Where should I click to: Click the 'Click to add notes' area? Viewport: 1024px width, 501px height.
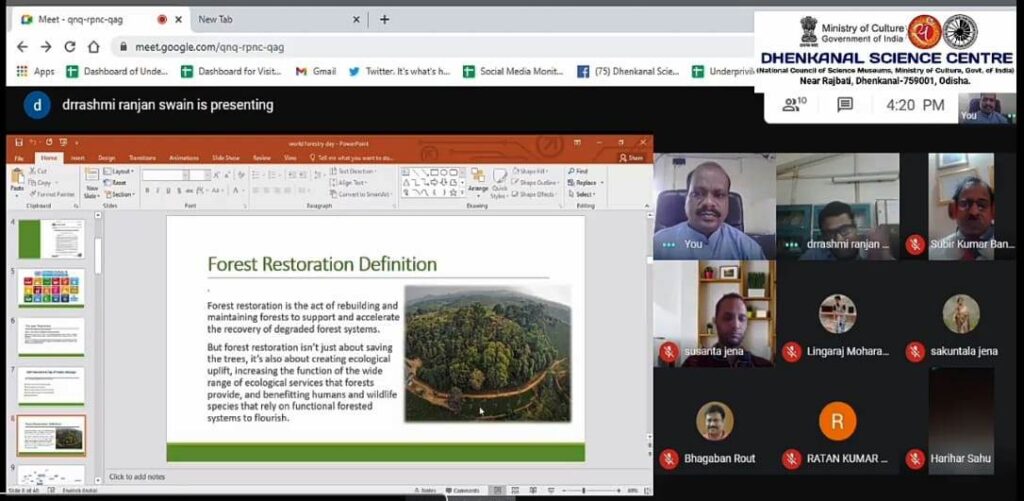click(137, 477)
